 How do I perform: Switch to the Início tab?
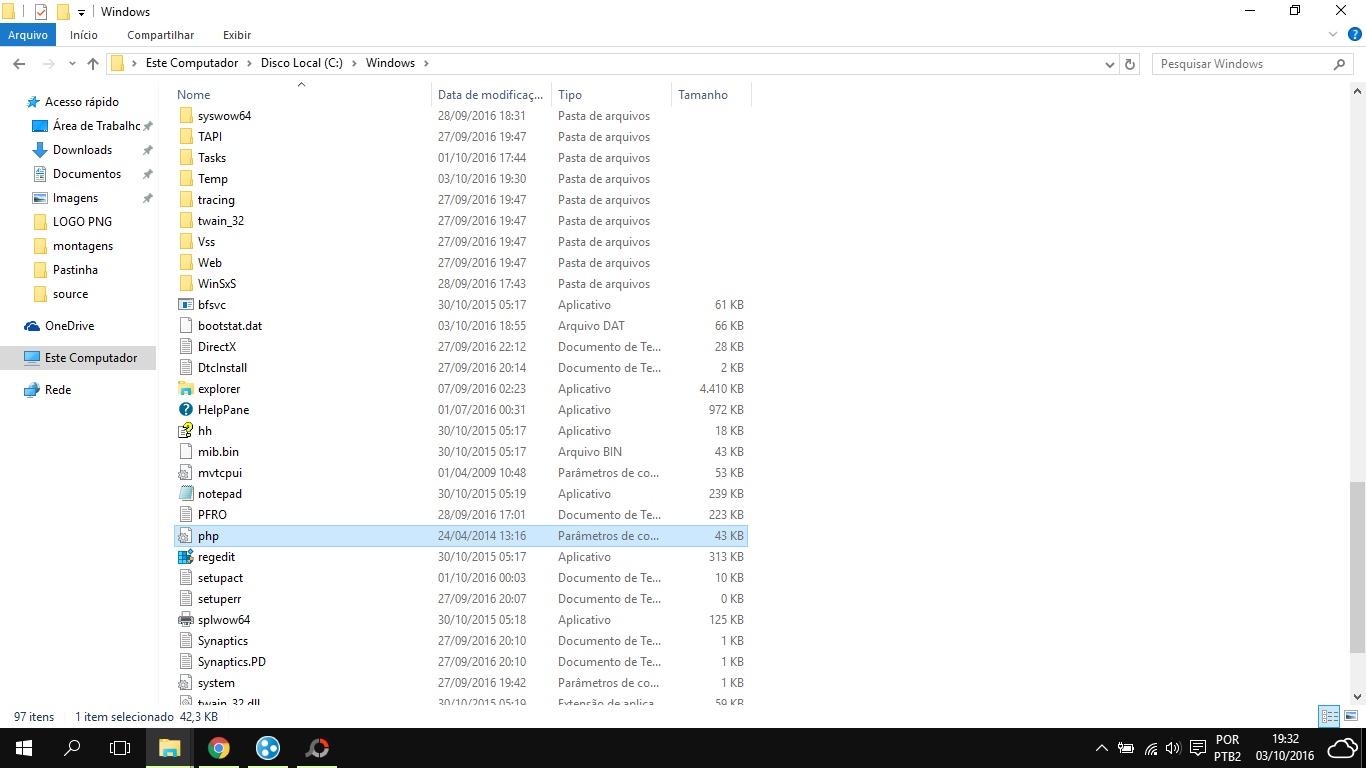click(x=84, y=35)
